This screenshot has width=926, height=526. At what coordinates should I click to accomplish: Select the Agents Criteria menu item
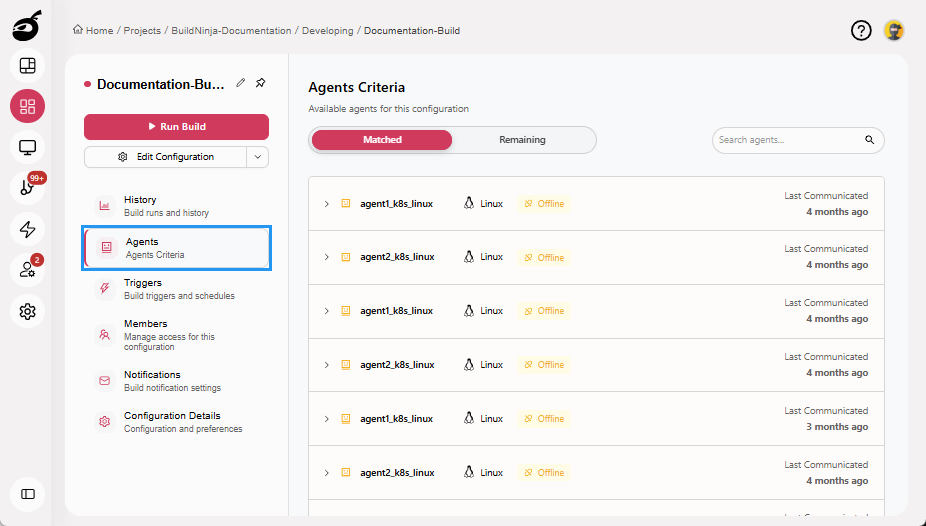coord(177,248)
